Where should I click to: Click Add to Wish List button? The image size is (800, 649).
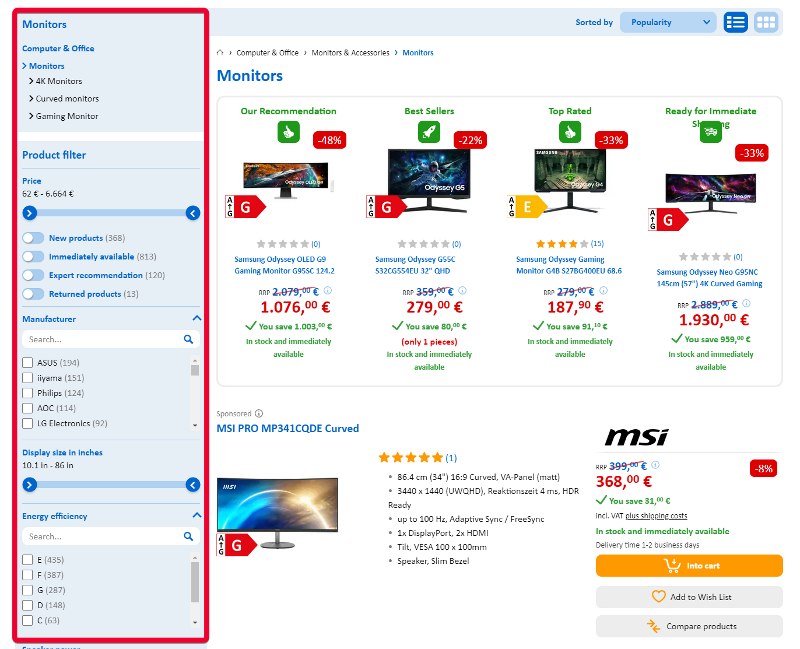coord(689,597)
